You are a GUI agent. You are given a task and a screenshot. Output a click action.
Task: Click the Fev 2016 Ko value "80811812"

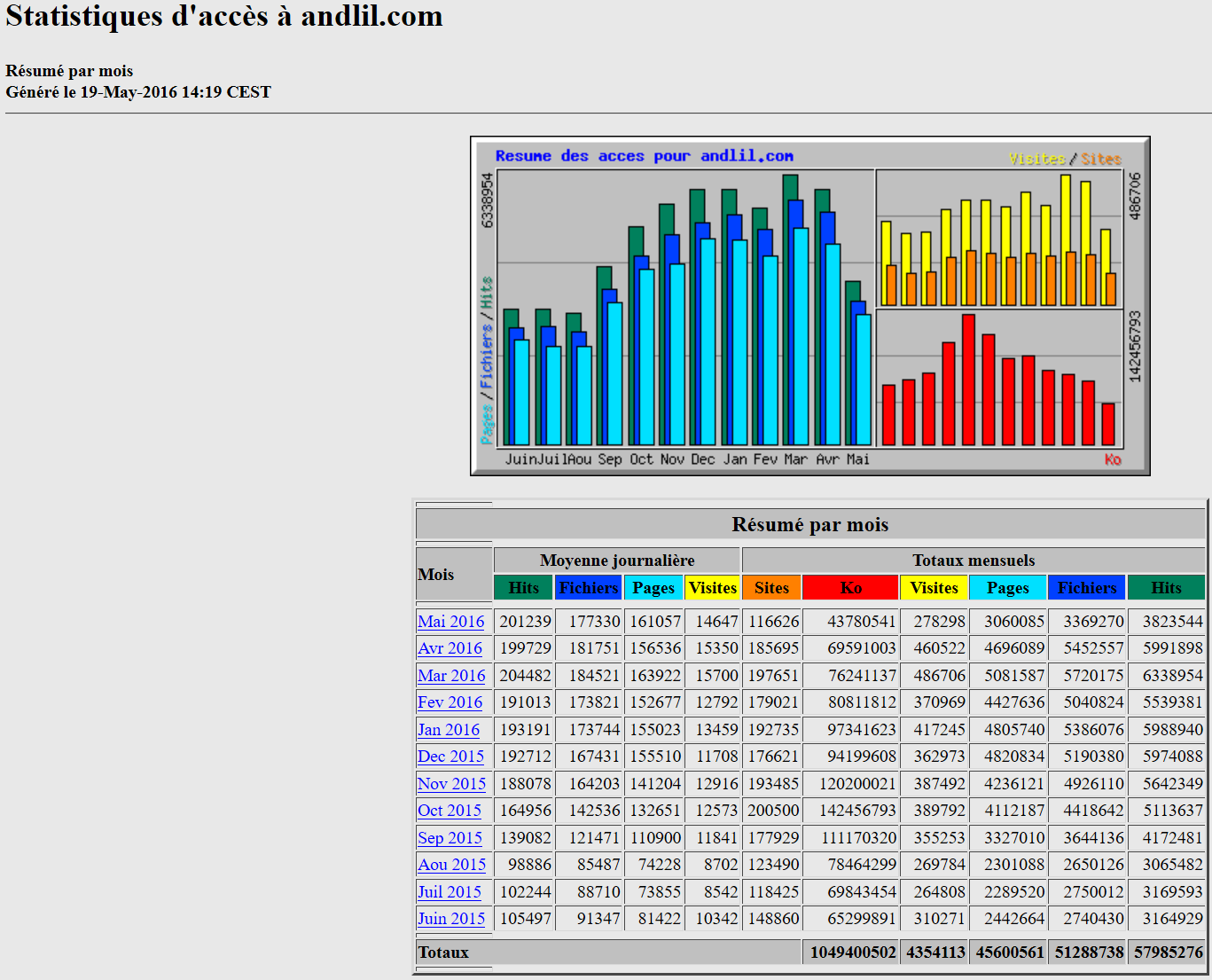pyautogui.click(x=862, y=702)
